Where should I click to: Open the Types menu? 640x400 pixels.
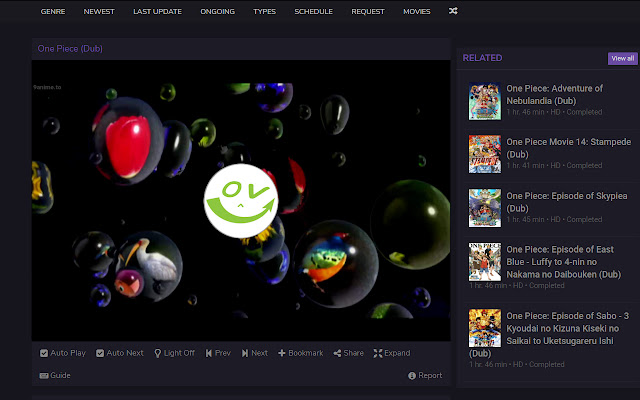pos(264,12)
